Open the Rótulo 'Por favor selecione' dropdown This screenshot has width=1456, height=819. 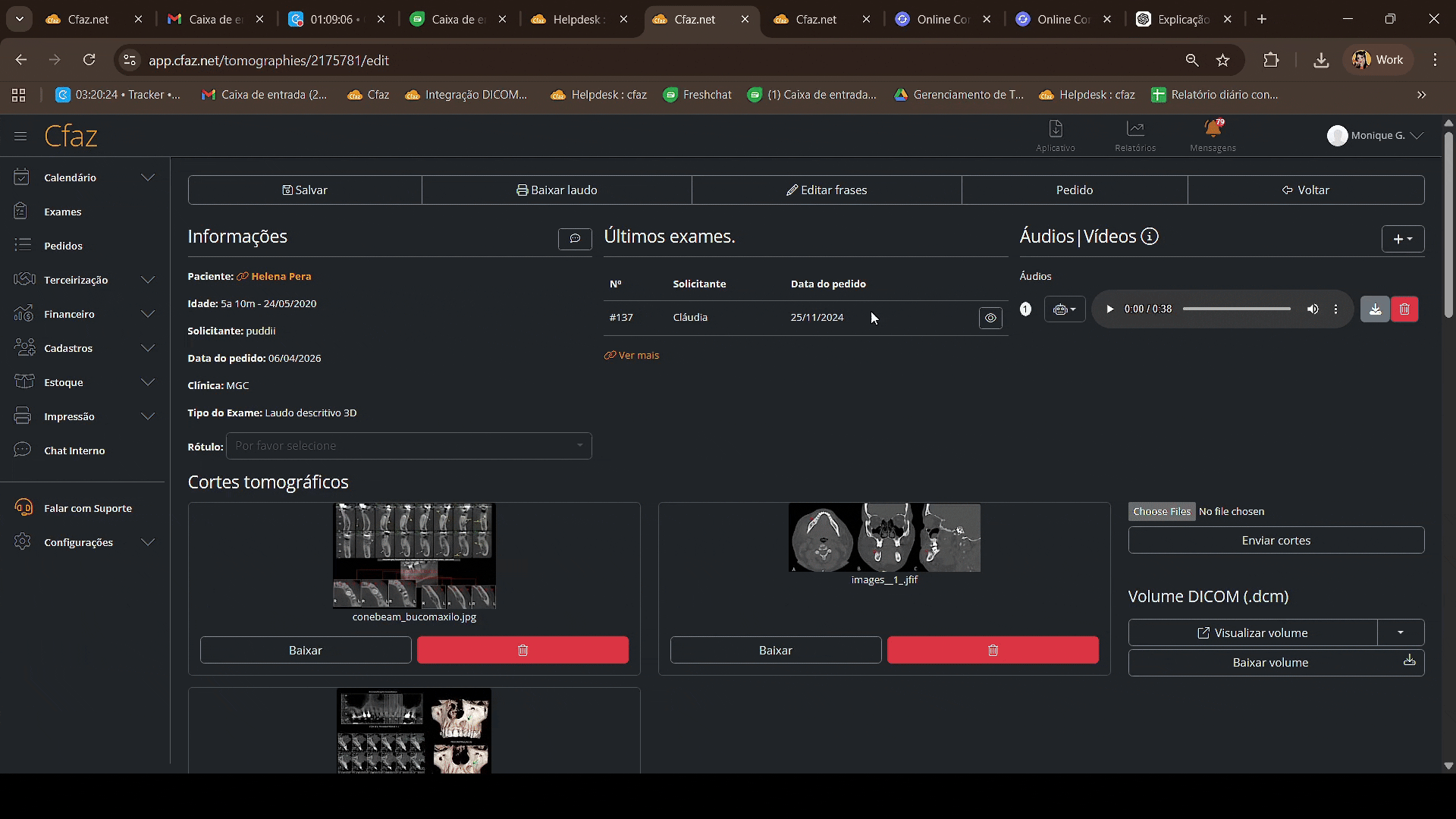click(x=408, y=446)
